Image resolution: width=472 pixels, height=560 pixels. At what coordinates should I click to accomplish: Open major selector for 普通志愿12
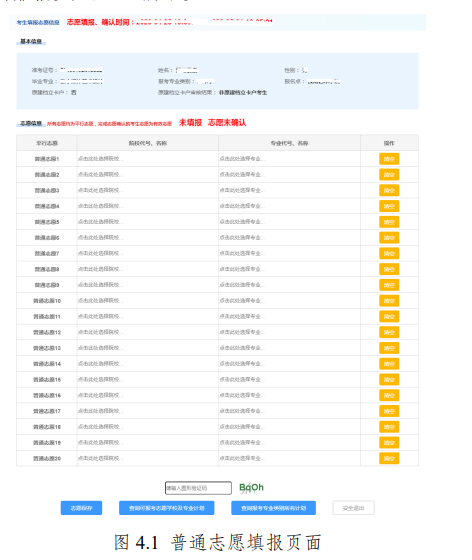coord(289,332)
